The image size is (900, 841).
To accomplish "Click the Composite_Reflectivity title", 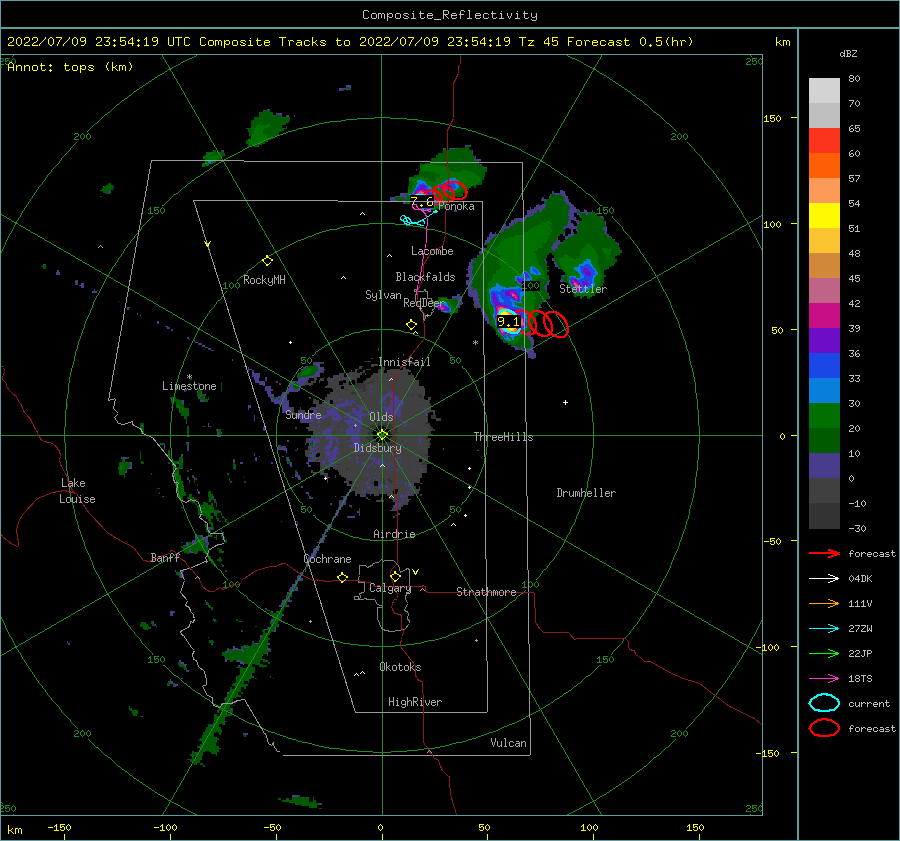I will coord(450,15).
